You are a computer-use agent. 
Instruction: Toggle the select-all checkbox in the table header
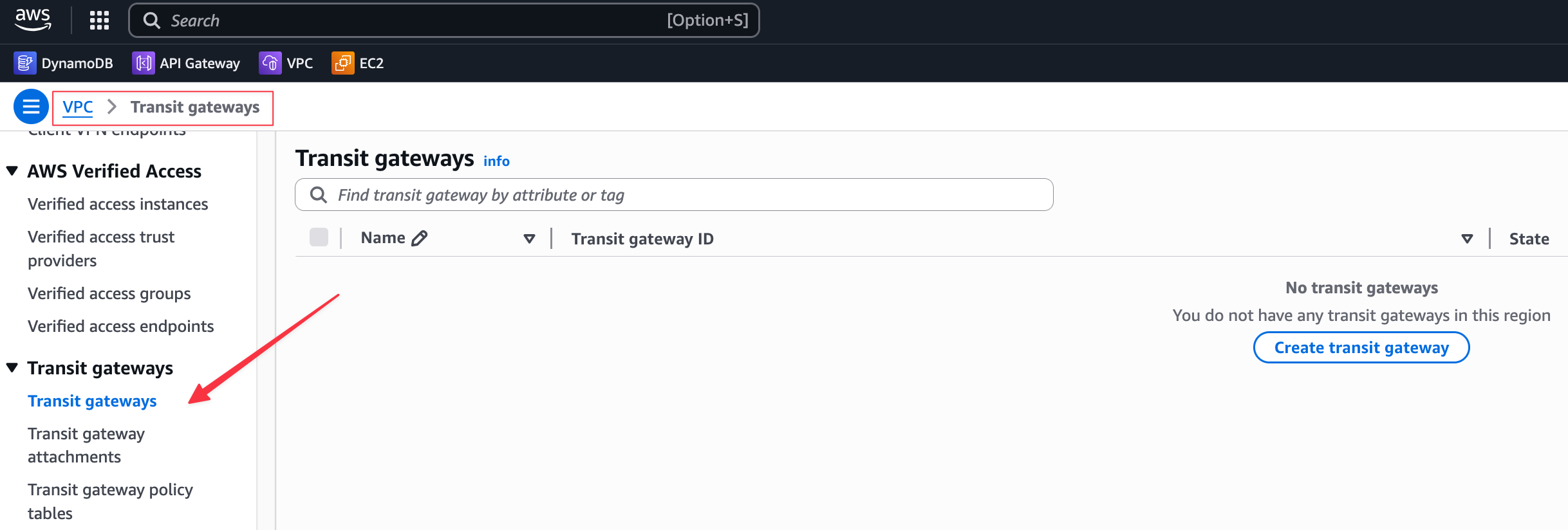319,237
